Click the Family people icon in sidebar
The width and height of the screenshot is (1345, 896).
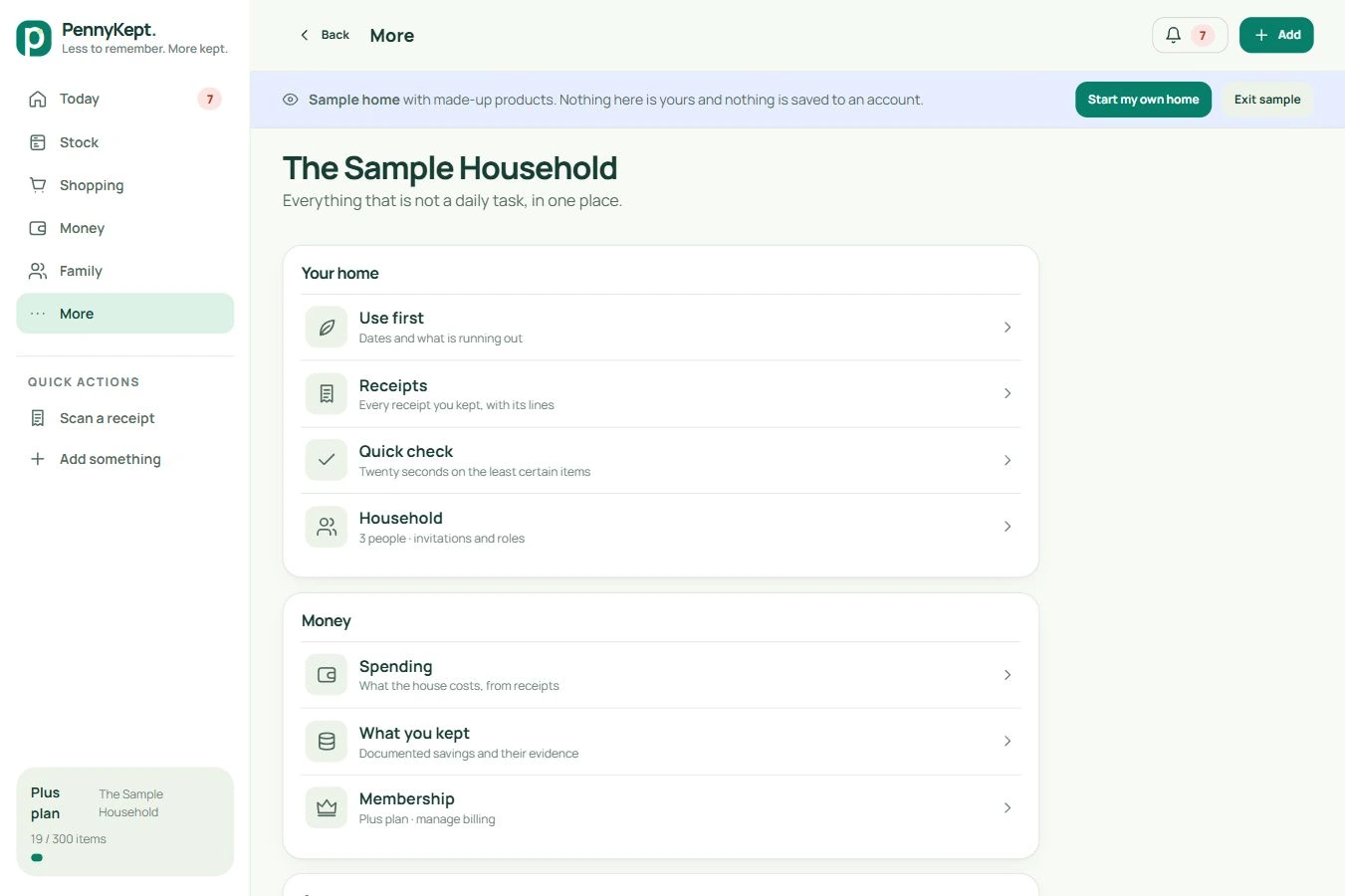[38, 271]
